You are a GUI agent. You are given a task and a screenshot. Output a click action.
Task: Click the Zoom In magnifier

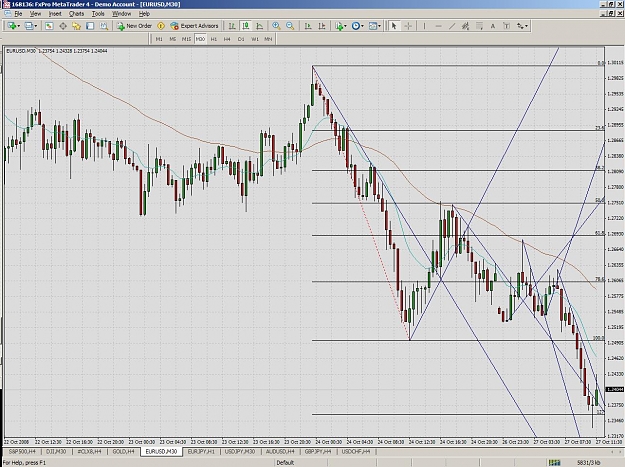276,26
